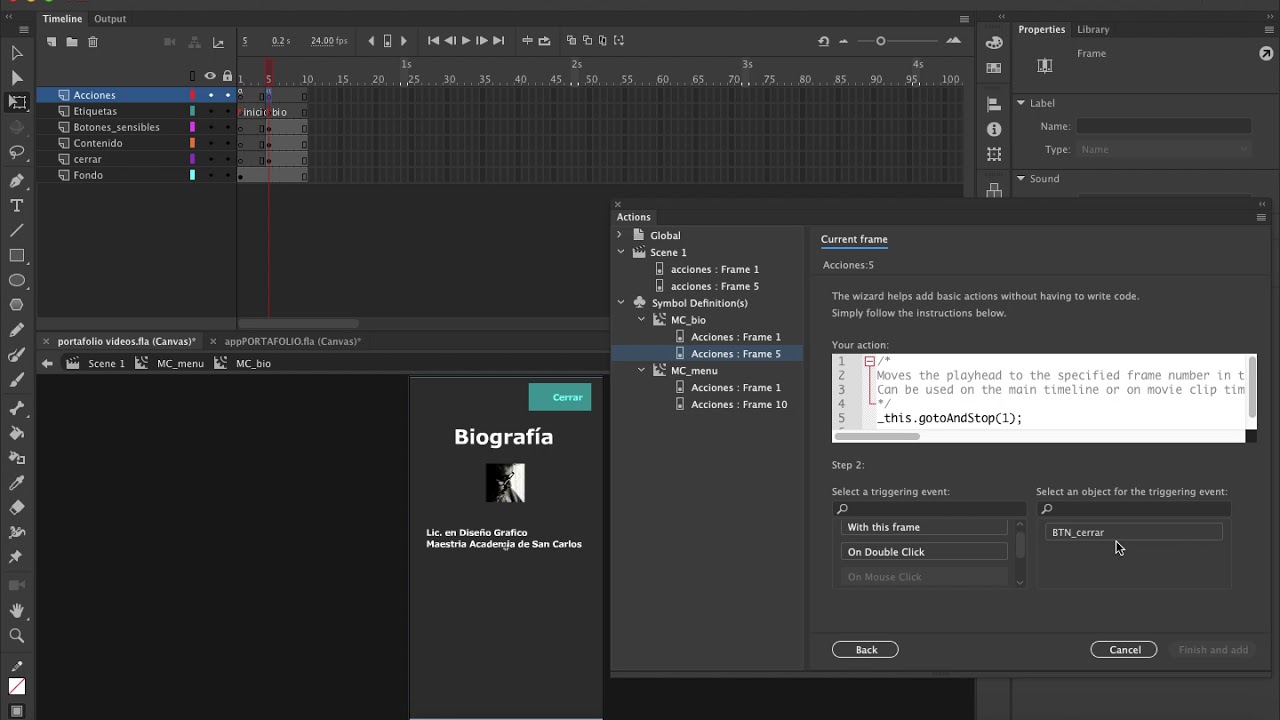1280x720 pixels.
Task: Toggle lock-all-layers padlock header icon
Action: click(x=227, y=76)
